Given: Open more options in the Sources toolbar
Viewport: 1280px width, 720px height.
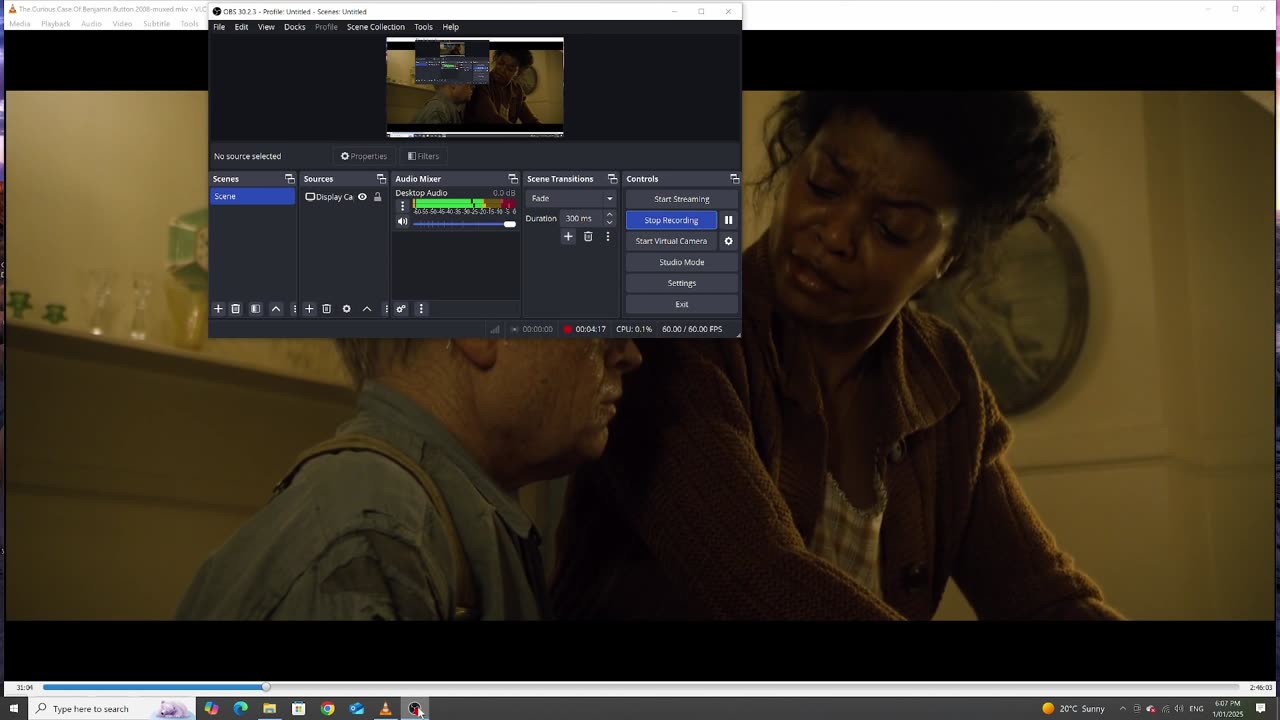Looking at the screenshot, I should [x=386, y=309].
